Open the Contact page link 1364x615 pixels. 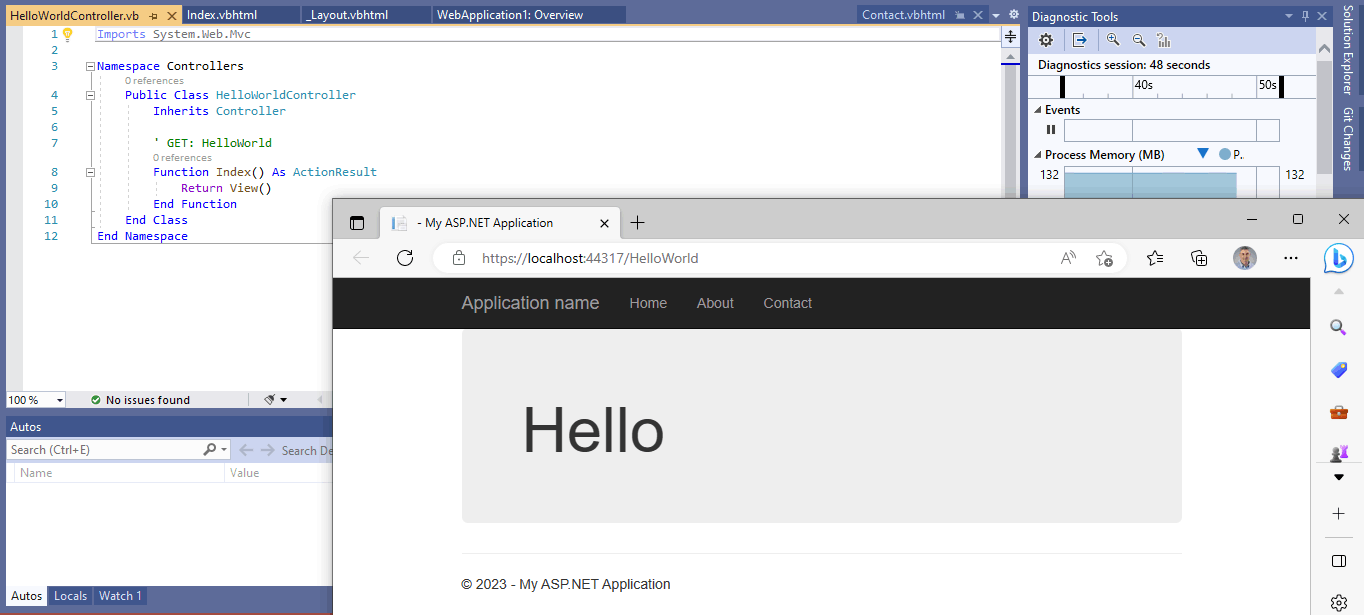point(787,303)
